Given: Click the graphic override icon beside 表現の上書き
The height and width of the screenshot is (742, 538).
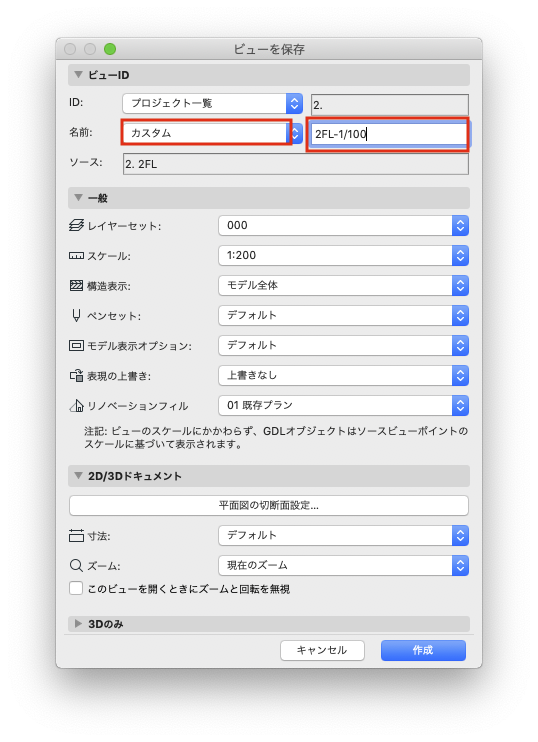Looking at the screenshot, I should pyautogui.click(x=76, y=376).
